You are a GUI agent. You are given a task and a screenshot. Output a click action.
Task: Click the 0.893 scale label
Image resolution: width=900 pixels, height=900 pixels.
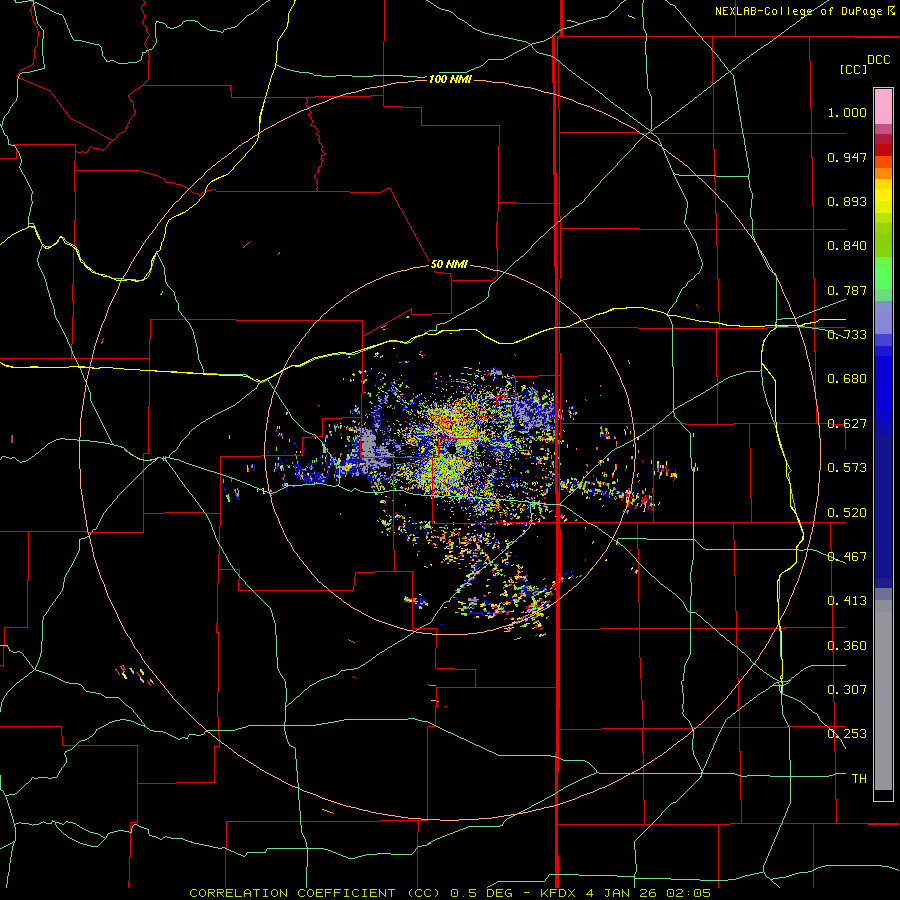point(847,201)
